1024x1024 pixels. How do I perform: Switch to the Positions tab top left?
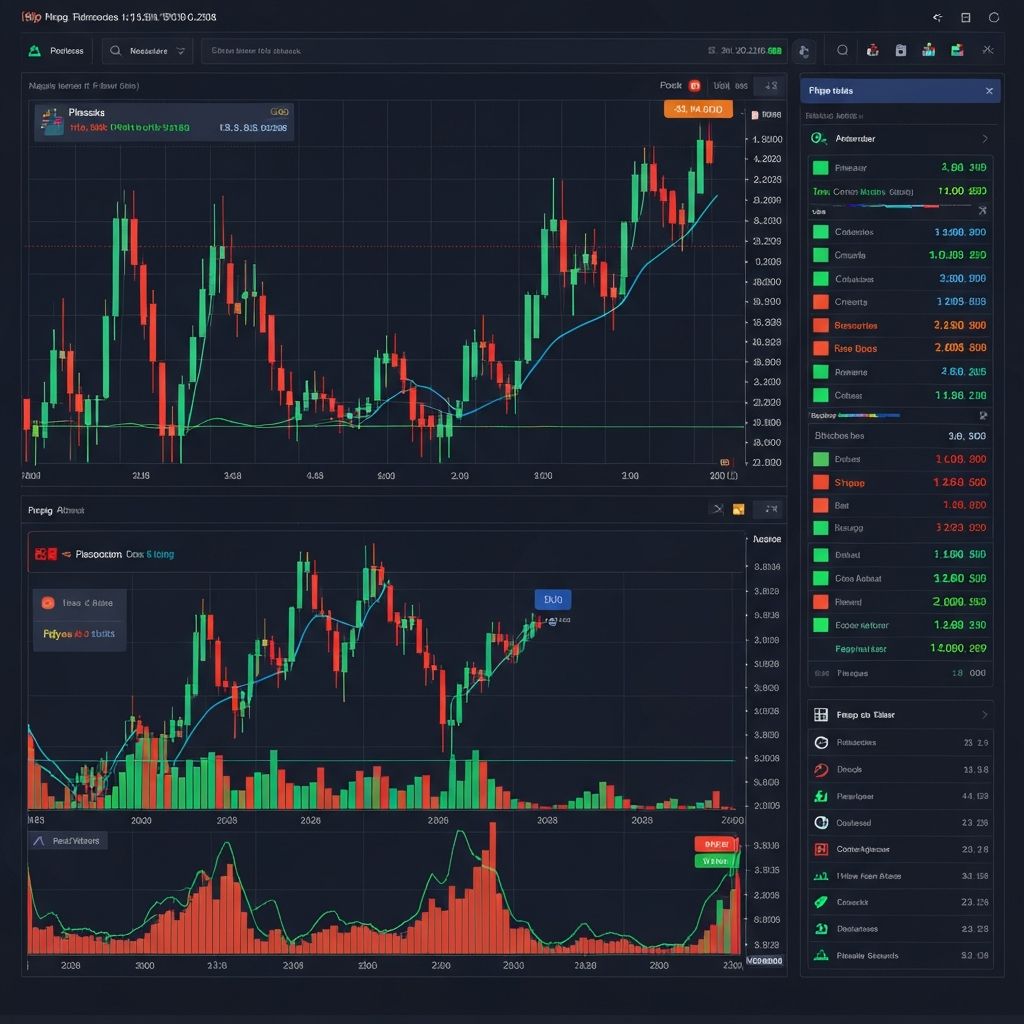point(57,50)
